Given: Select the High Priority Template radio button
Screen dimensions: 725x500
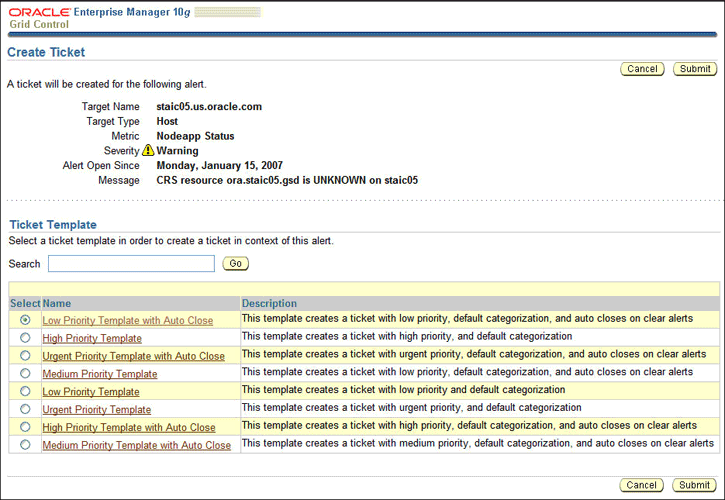Looking at the screenshot, I should tap(25, 338).
